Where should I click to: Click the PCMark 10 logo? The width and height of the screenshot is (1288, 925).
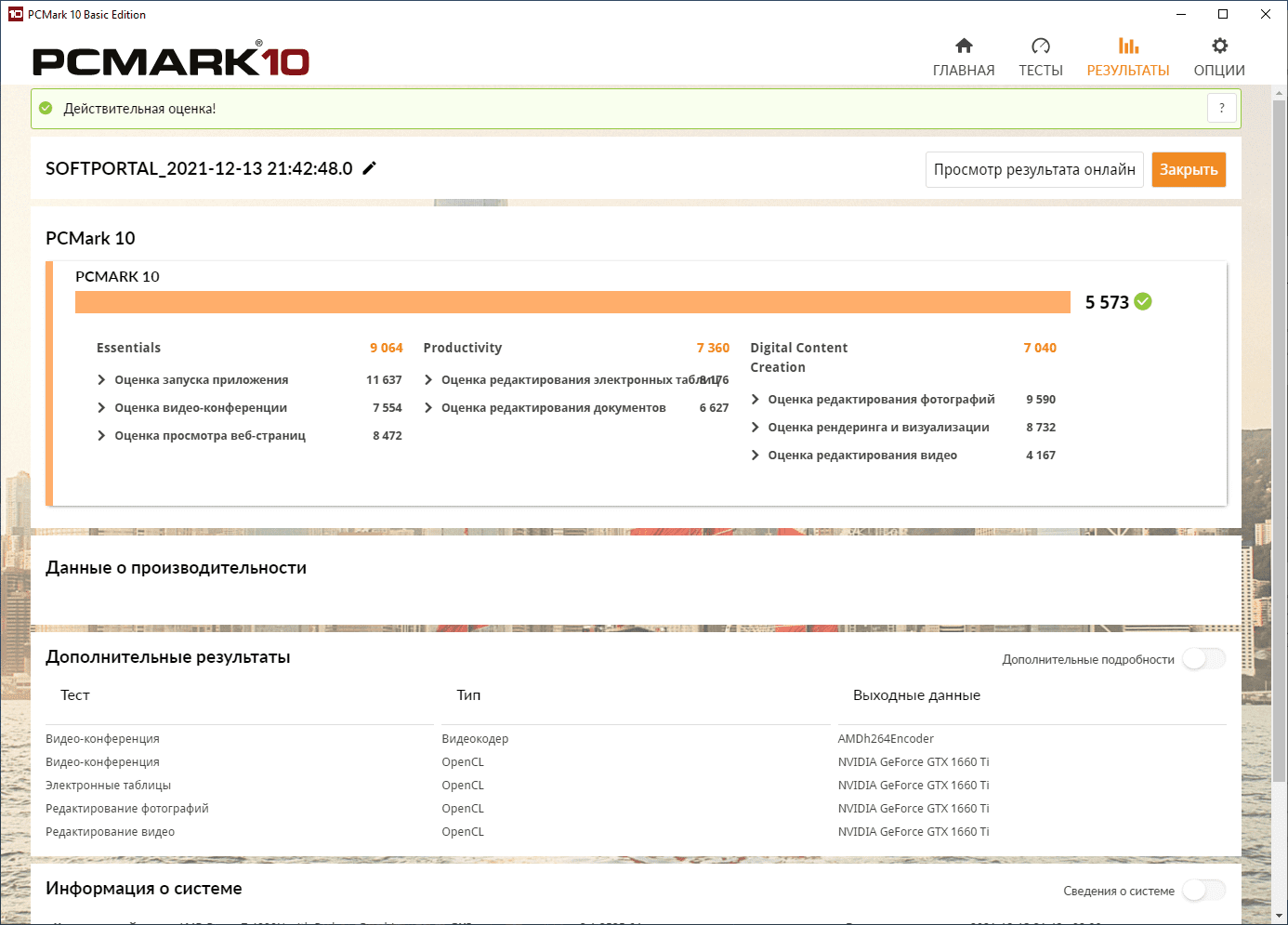171,60
